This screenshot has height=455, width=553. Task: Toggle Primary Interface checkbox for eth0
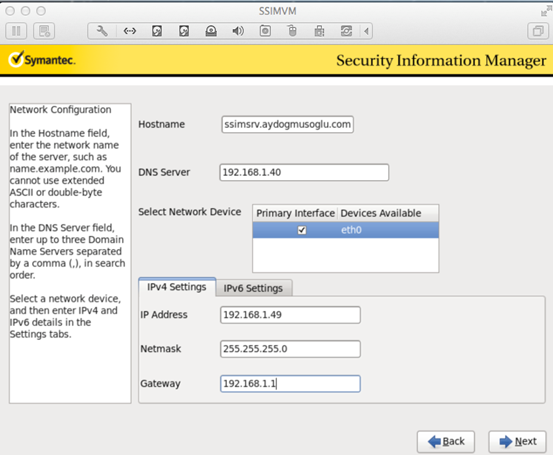point(302,230)
